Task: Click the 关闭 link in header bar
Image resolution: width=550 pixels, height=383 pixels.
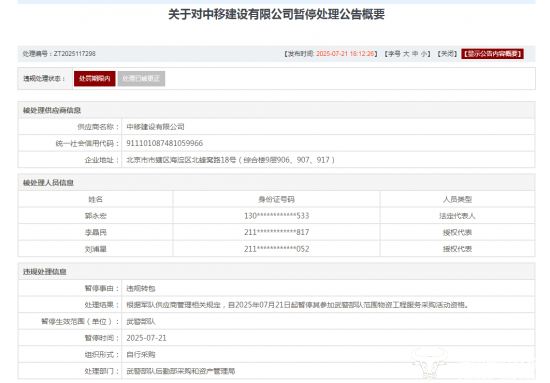Action: tap(447, 54)
